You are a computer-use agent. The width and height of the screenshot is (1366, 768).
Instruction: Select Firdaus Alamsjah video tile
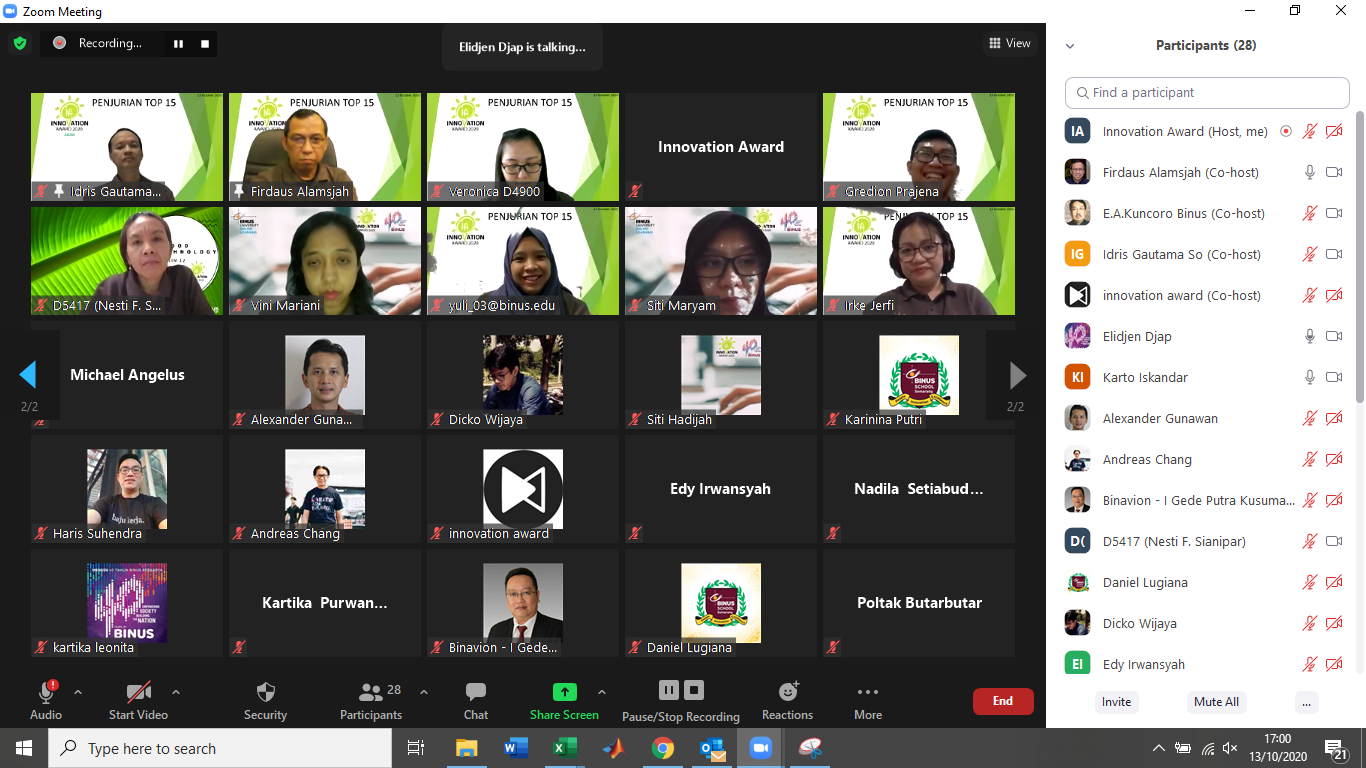pos(325,147)
